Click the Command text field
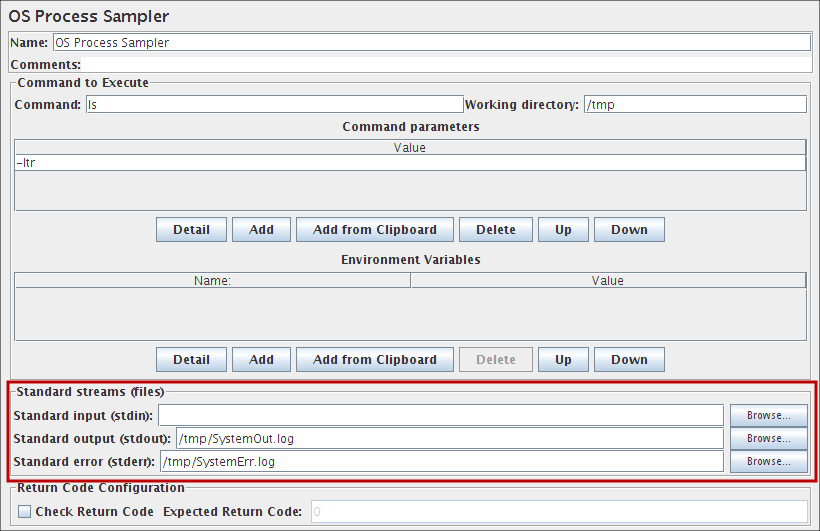The image size is (820, 531). [274, 105]
